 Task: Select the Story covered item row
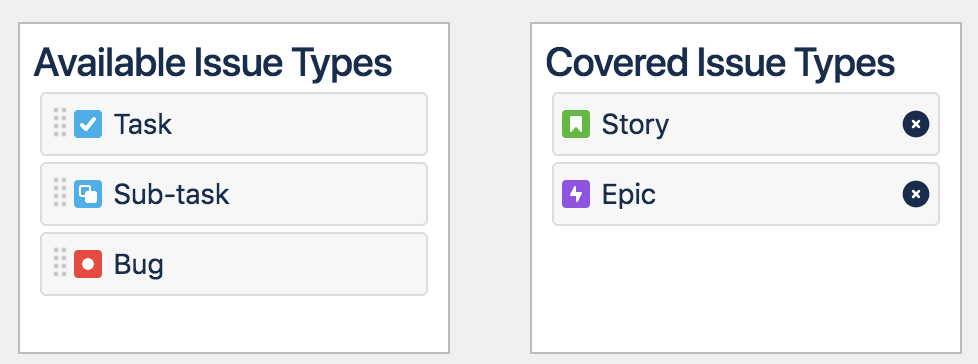point(746,124)
